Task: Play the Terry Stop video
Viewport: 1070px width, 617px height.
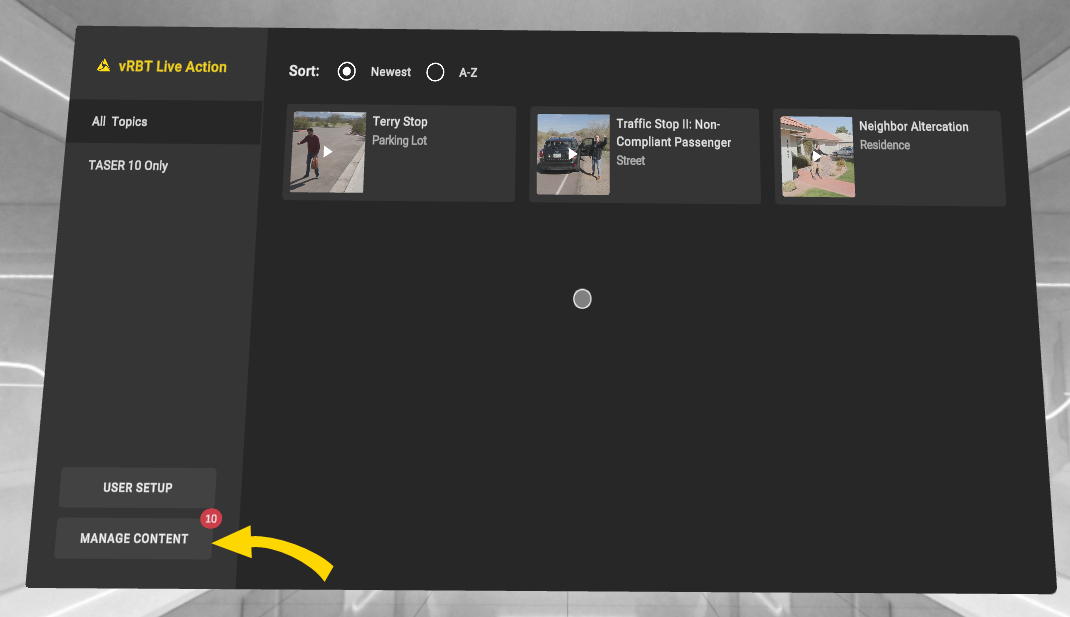Action: 327,152
